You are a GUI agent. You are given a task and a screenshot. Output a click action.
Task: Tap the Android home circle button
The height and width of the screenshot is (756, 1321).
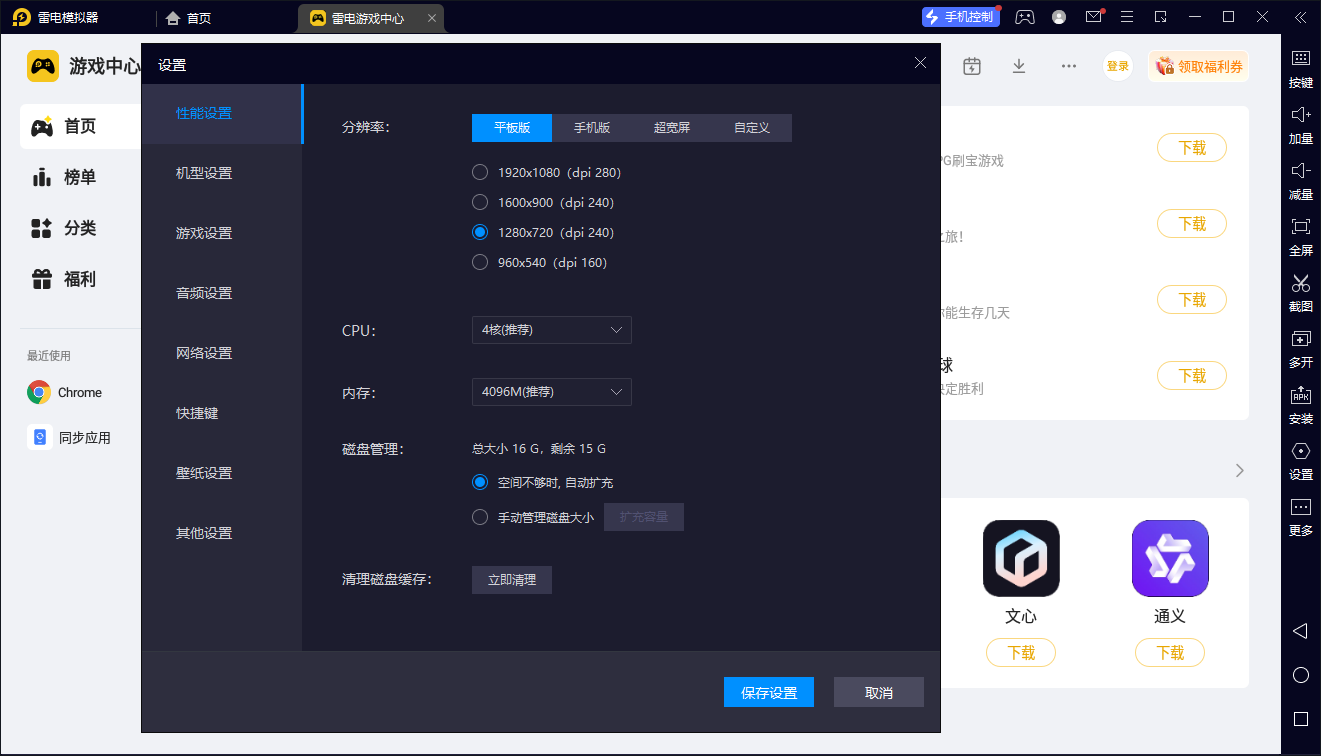1300,675
